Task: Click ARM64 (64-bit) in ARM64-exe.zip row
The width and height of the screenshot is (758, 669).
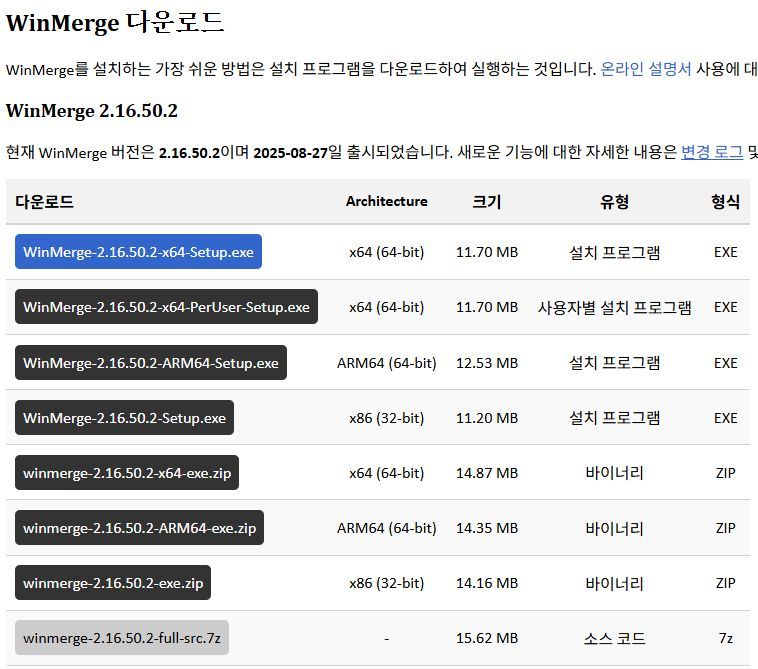Action: (x=387, y=528)
